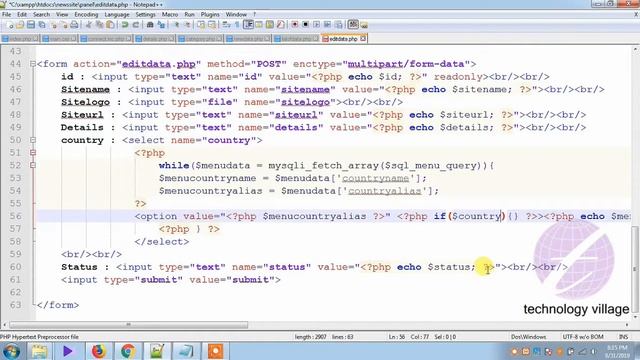640x360 pixels.
Task: Open the Encoding menu
Action: tap(86, 14)
